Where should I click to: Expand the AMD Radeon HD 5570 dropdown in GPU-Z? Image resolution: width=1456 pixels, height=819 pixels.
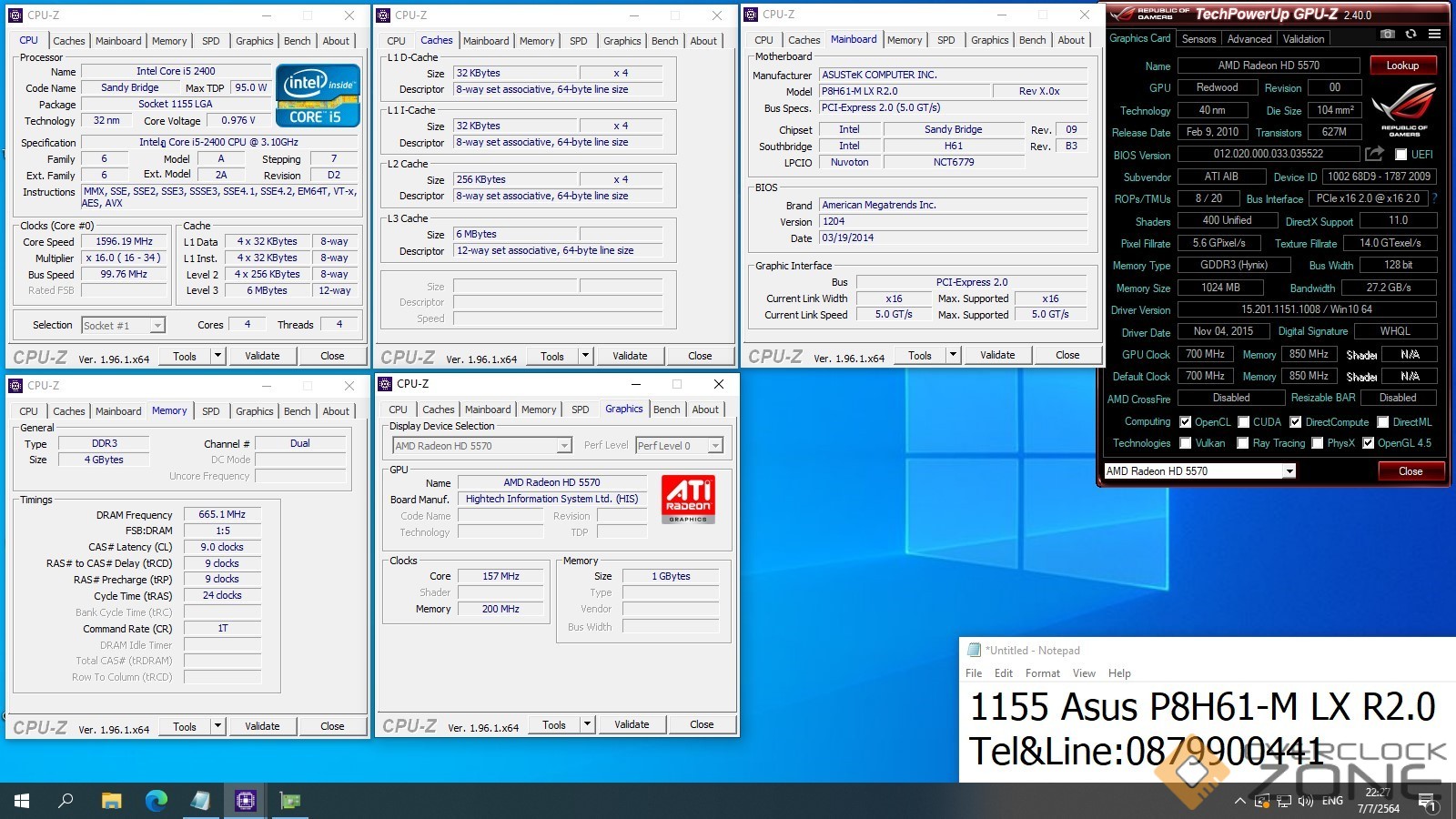coord(1289,471)
